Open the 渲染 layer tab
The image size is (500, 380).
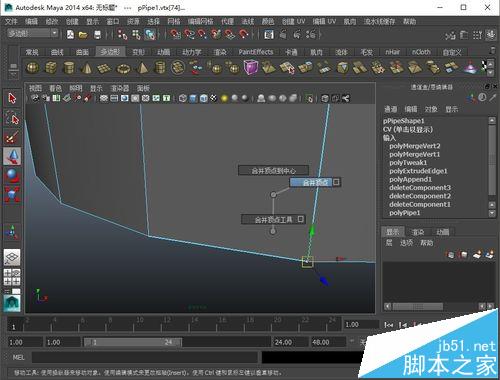tap(418, 232)
